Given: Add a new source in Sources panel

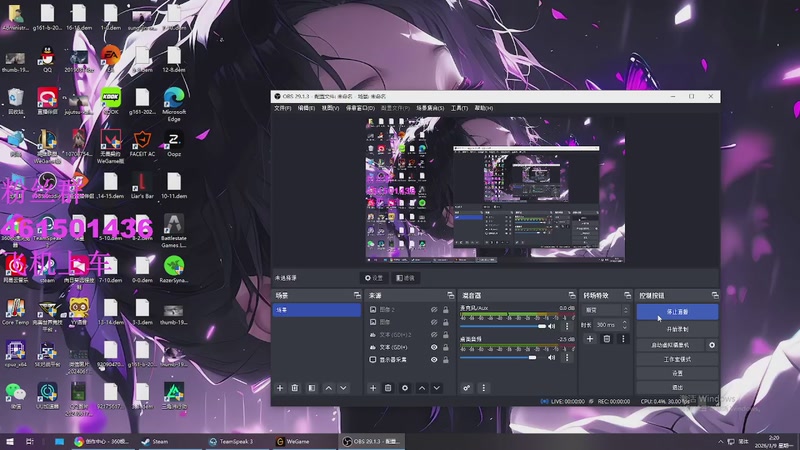Looking at the screenshot, I should tap(373, 388).
